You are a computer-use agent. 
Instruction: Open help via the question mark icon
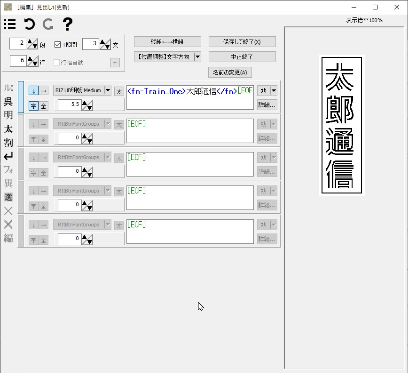(67, 24)
